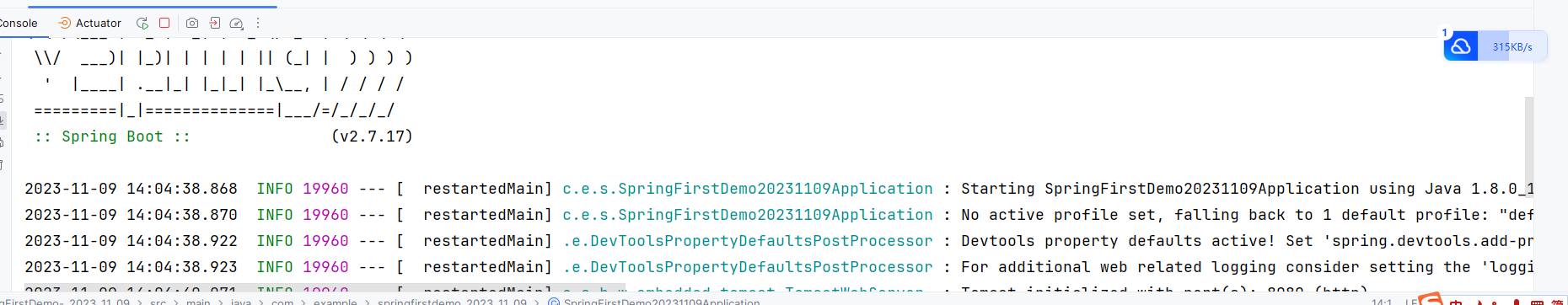Open the src breadcrumb item
Viewport: 1568px width, 305px height.
(158, 301)
